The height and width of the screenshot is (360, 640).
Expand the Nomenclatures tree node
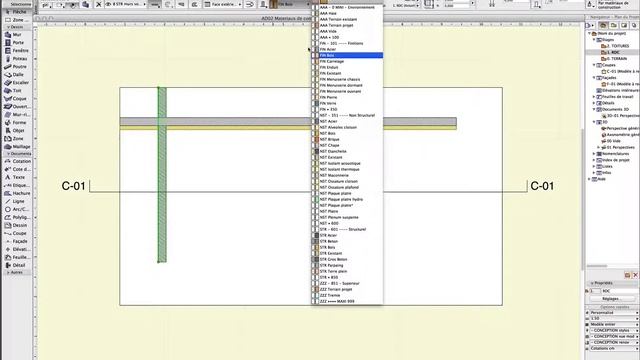click(x=594, y=154)
